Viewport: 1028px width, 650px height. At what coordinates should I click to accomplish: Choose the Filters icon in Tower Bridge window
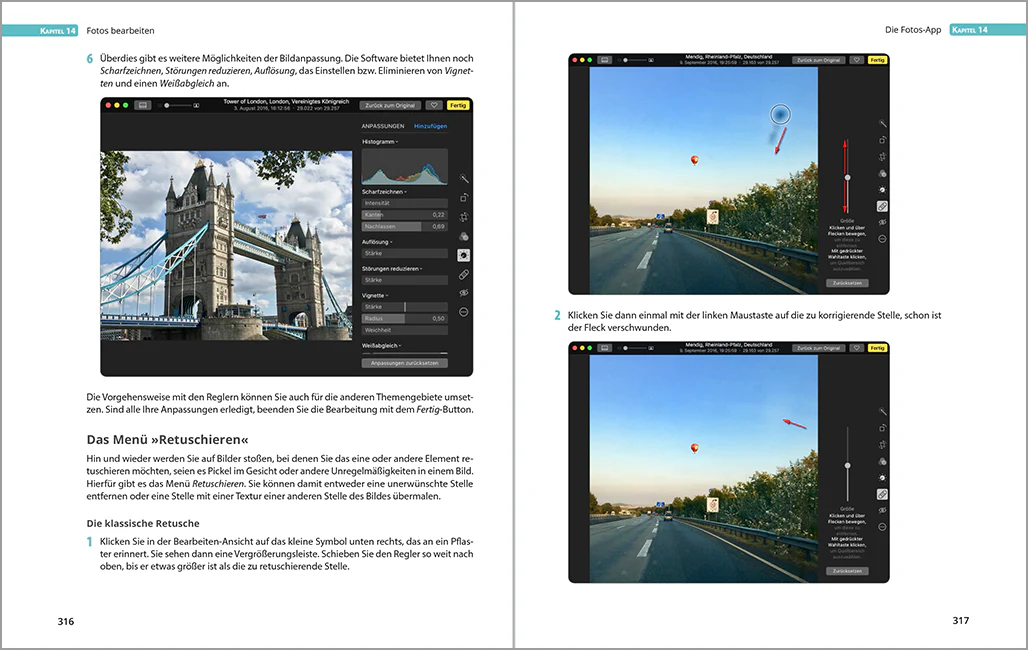click(x=464, y=236)
